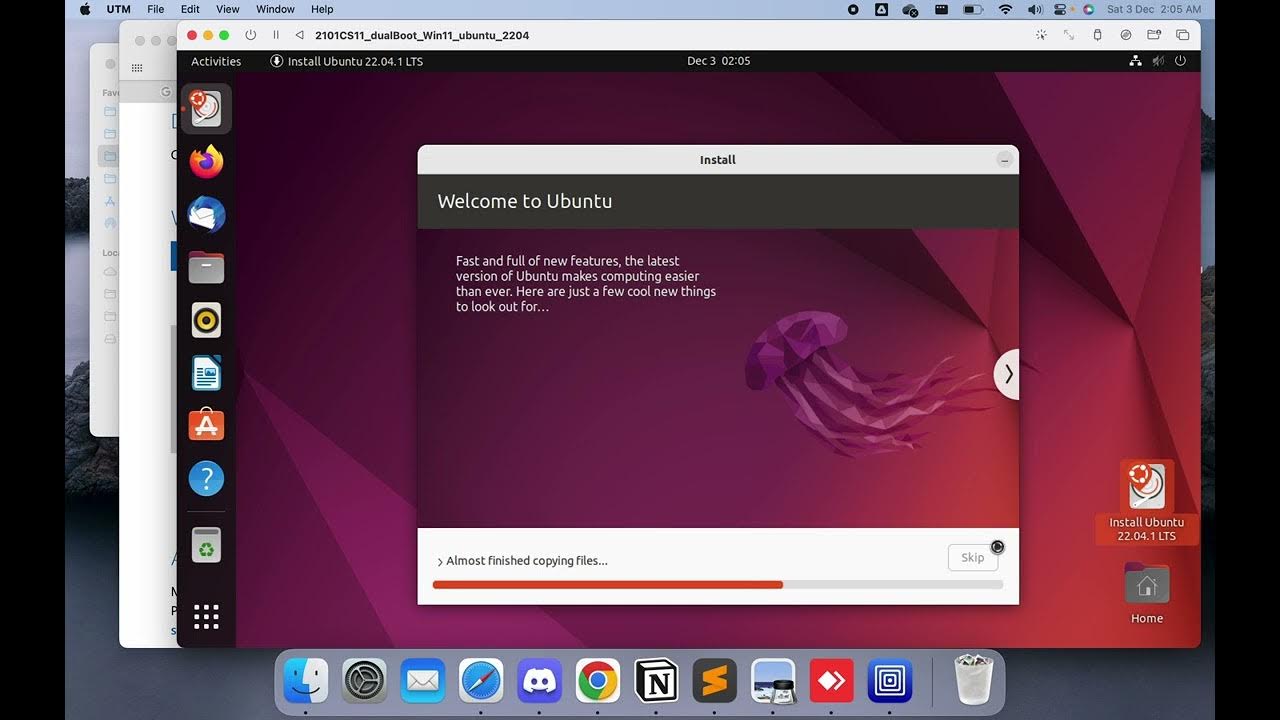
Task: Click the UTM windows icon in toolbar
Action: [1182, 35]
